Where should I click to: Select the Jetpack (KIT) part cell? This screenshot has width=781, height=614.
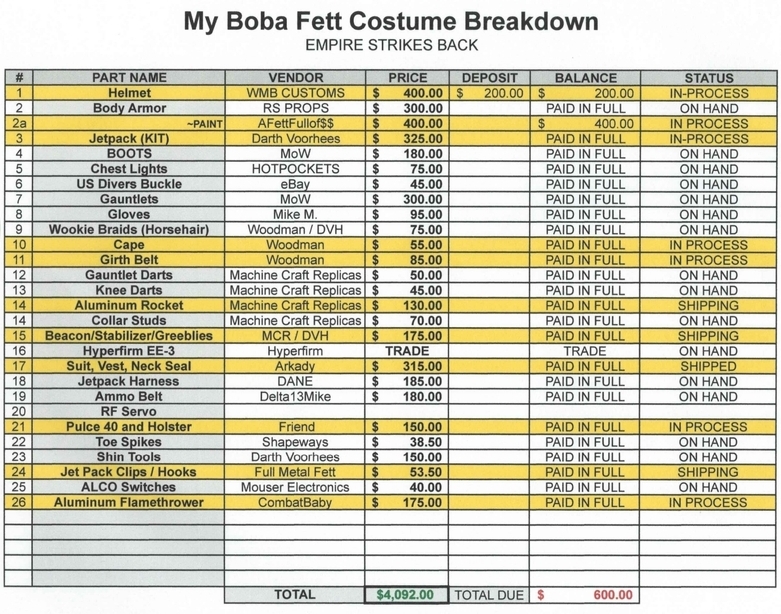129,139
